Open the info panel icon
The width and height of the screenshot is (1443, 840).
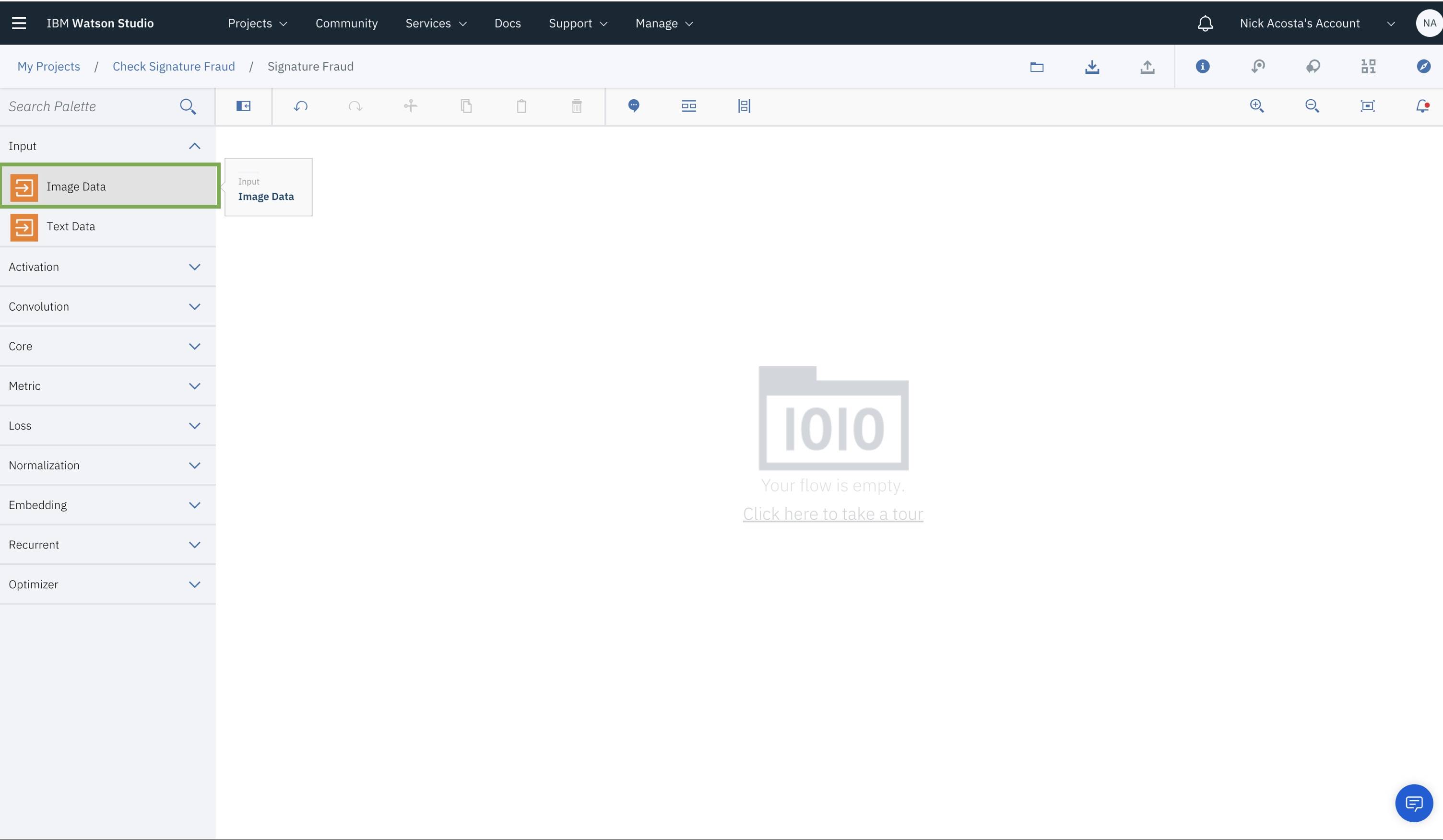[1203, 66]
